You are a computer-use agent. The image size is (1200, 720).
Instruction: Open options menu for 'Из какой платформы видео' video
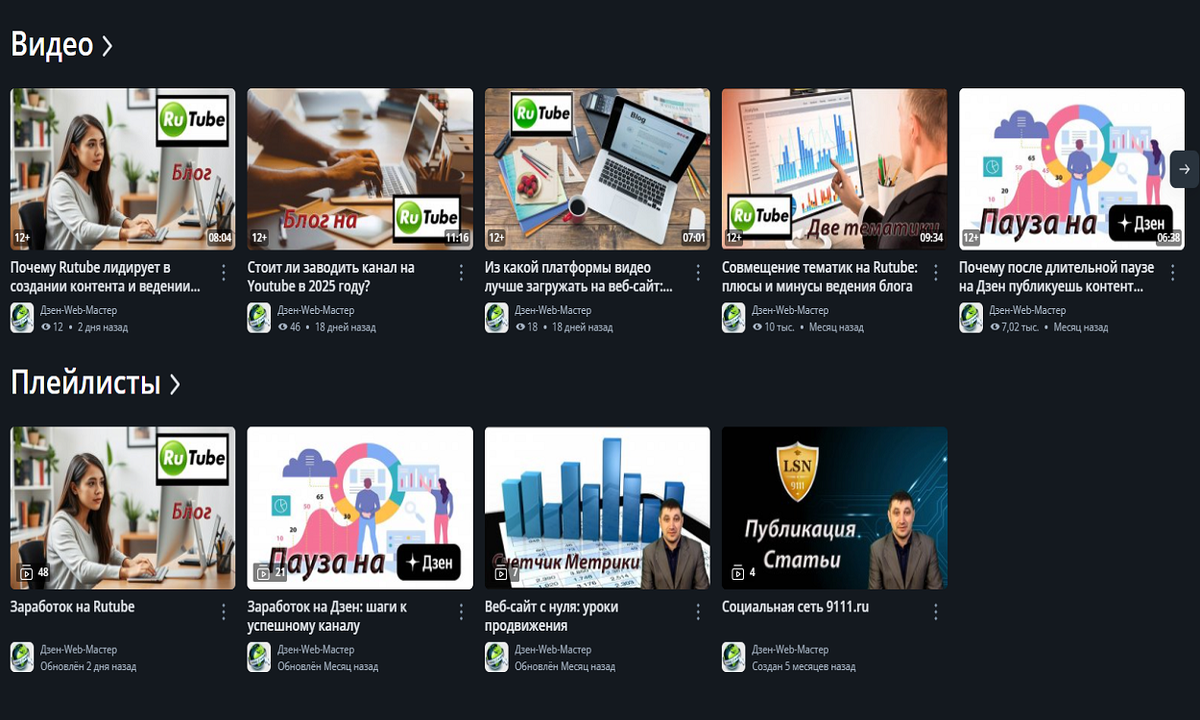click(x=698, y=272)
